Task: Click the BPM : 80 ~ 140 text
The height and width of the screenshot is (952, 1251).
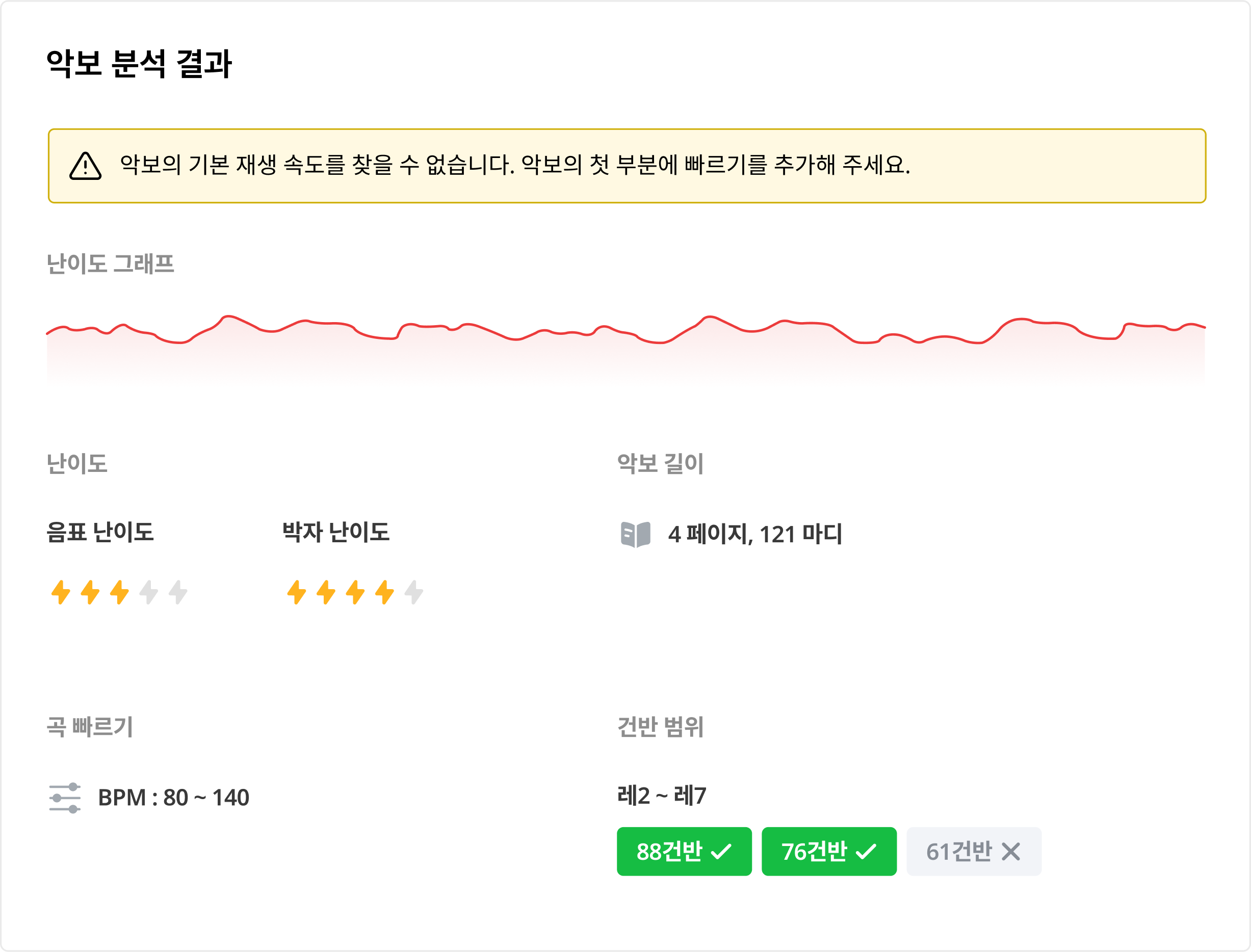Action: [173, 798]
